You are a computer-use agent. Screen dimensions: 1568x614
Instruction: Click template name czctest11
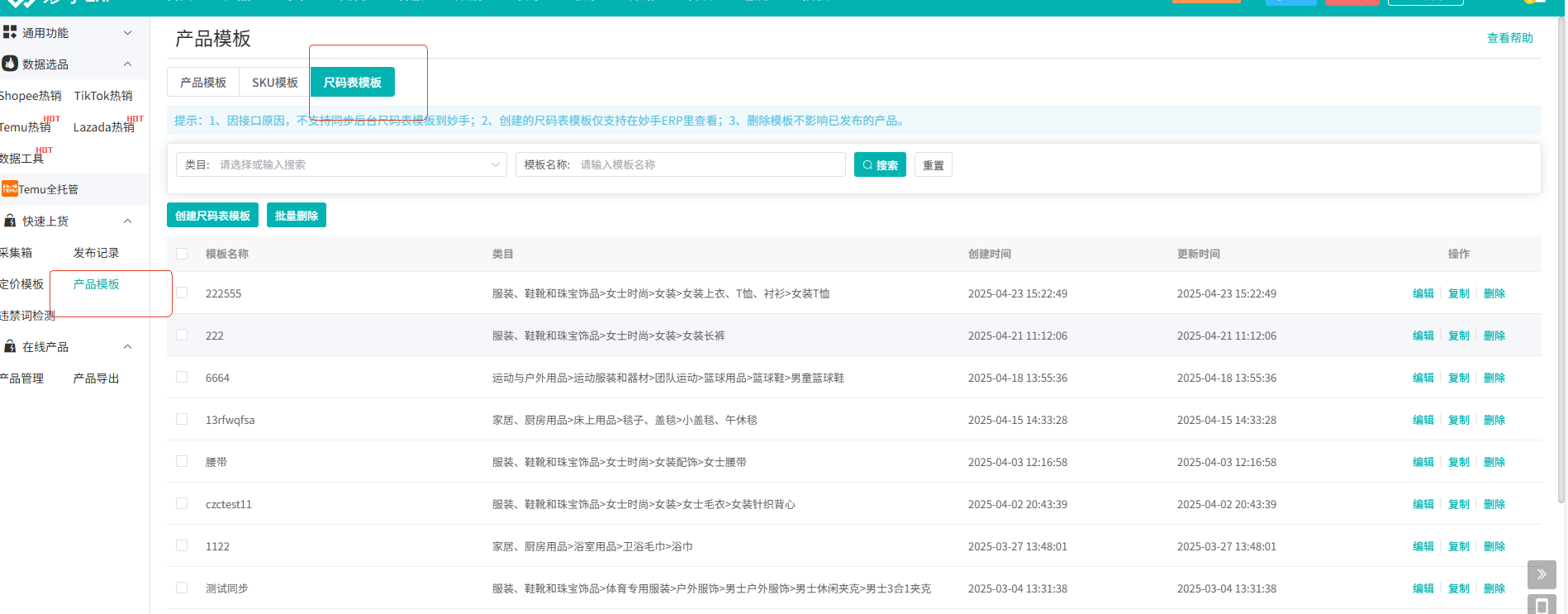pos(229,504)
